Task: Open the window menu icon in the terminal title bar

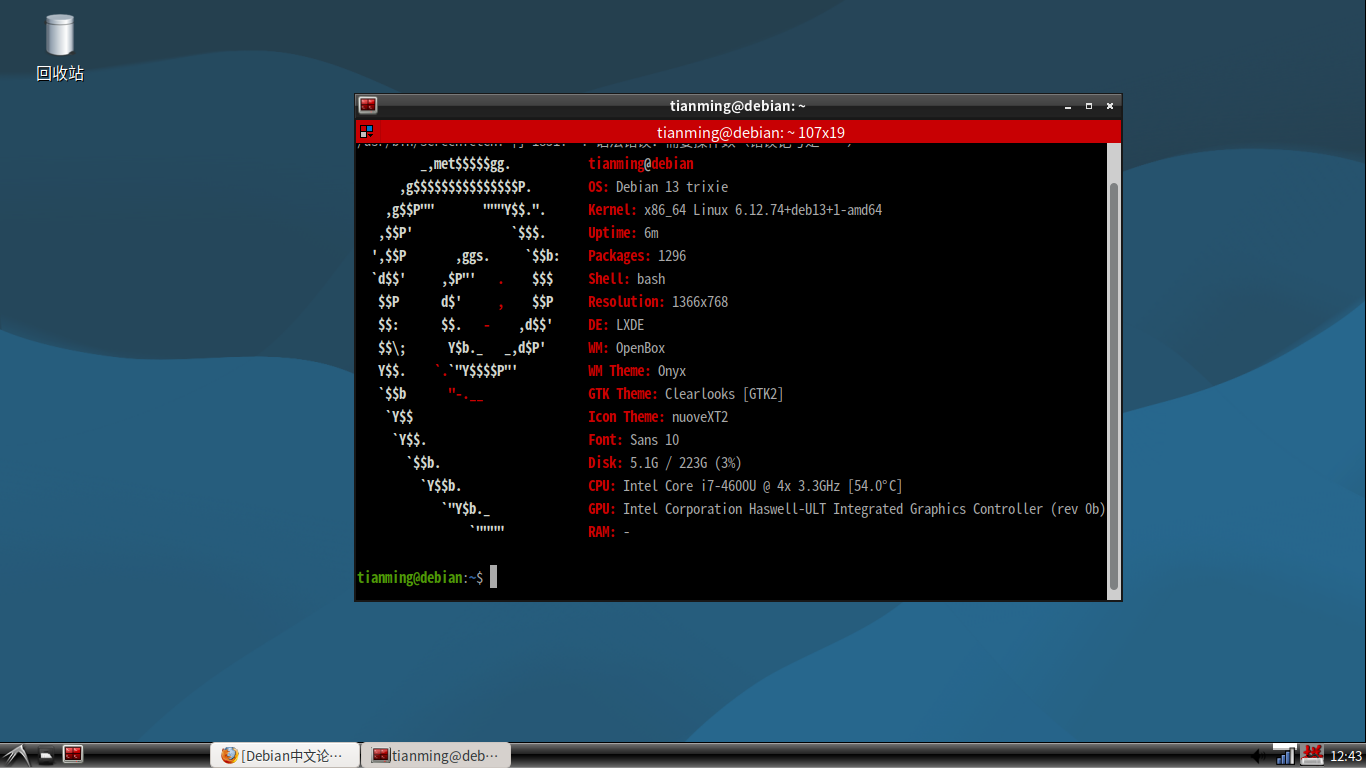Action: [x=368, y=105]
